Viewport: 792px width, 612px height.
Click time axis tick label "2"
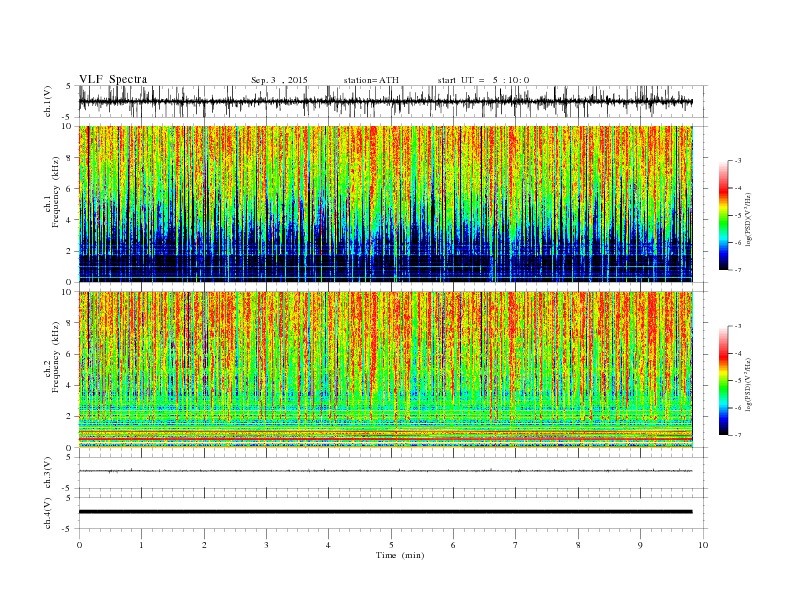[x=204, y=545]
